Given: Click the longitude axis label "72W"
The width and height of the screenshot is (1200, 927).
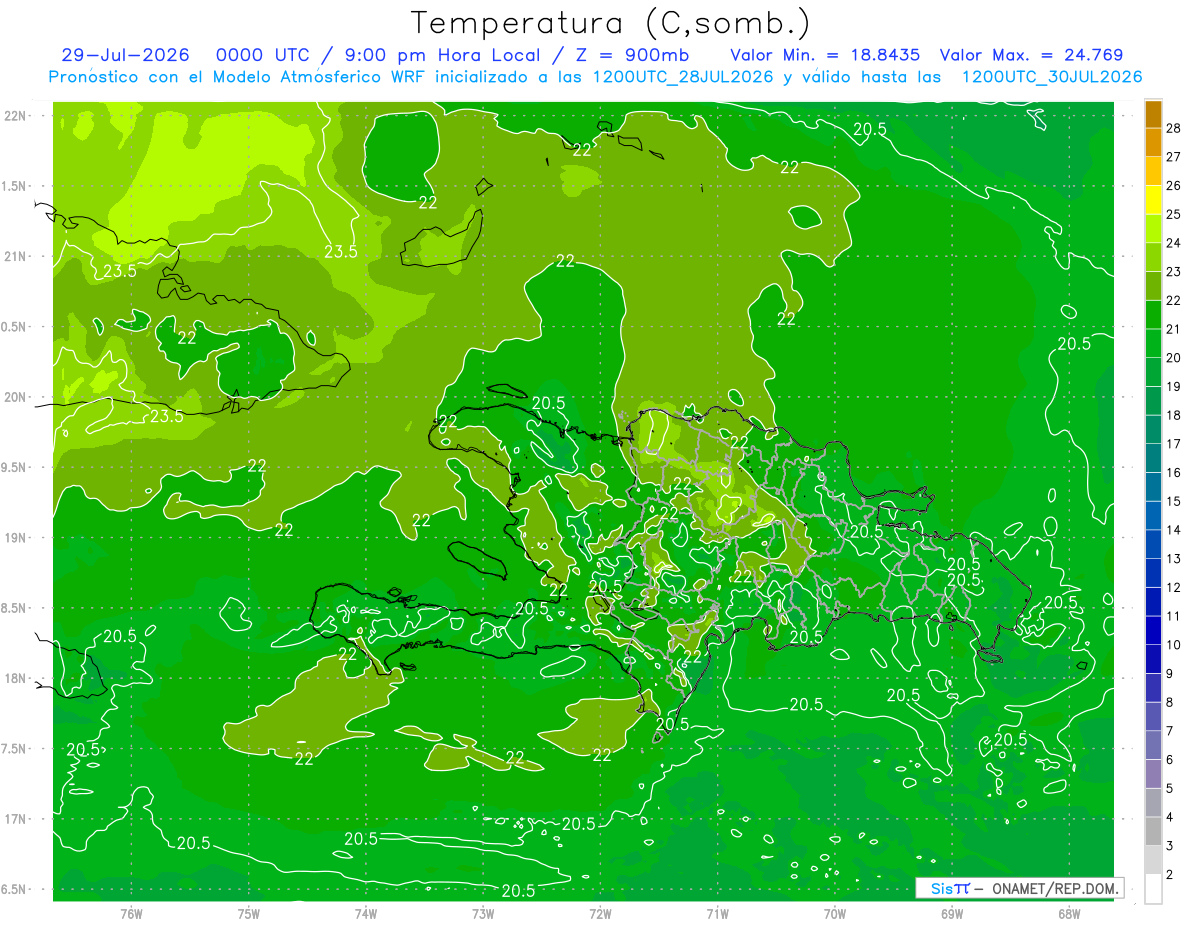Looking at the screenshot, I should point(600,914).
